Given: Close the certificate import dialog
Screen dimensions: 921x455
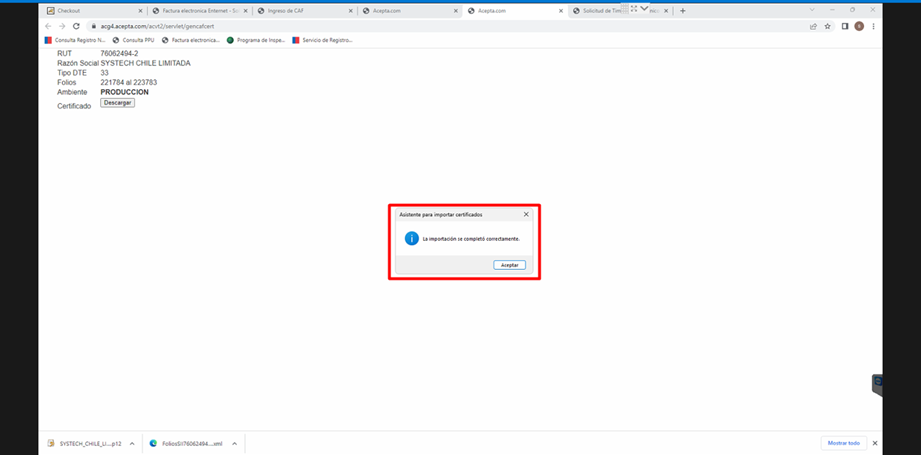Looking at the screenshot, I should pyautogui.click(x=526, y=214).
